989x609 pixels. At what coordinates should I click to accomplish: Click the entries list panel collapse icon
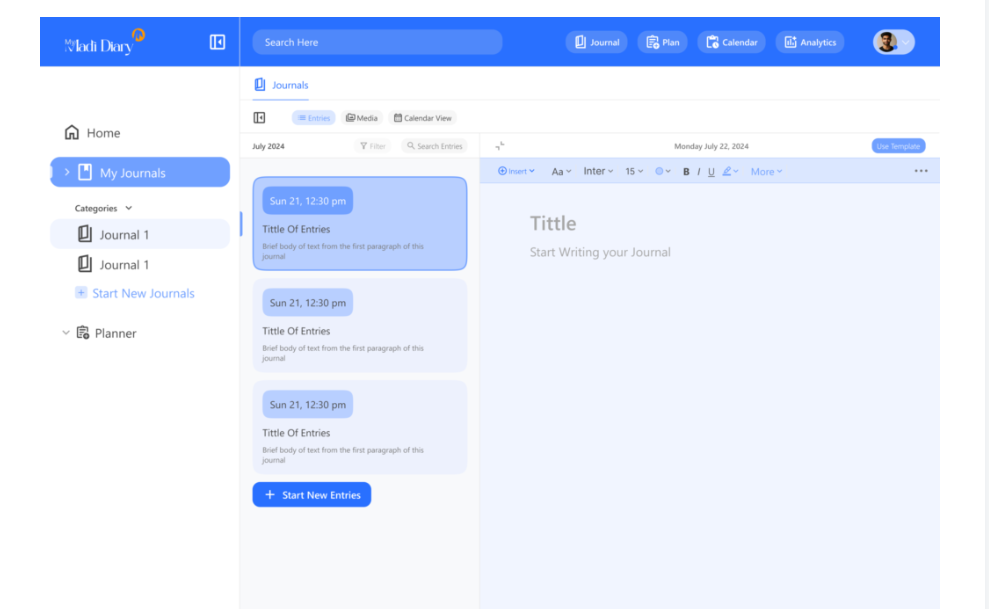coord(260,118)
